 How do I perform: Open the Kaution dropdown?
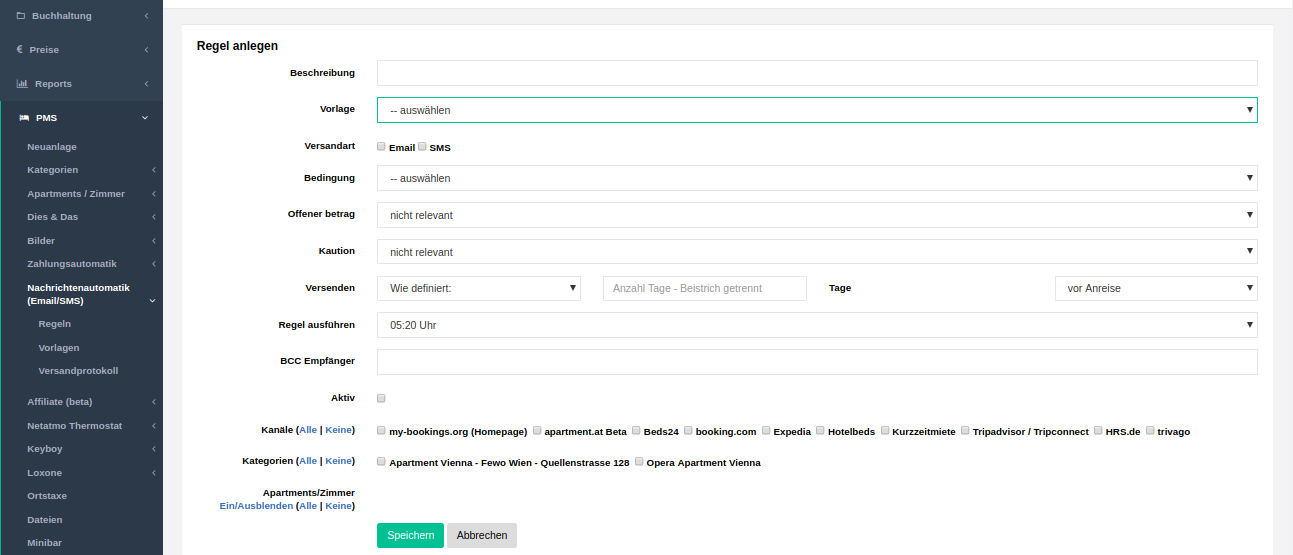817,252
